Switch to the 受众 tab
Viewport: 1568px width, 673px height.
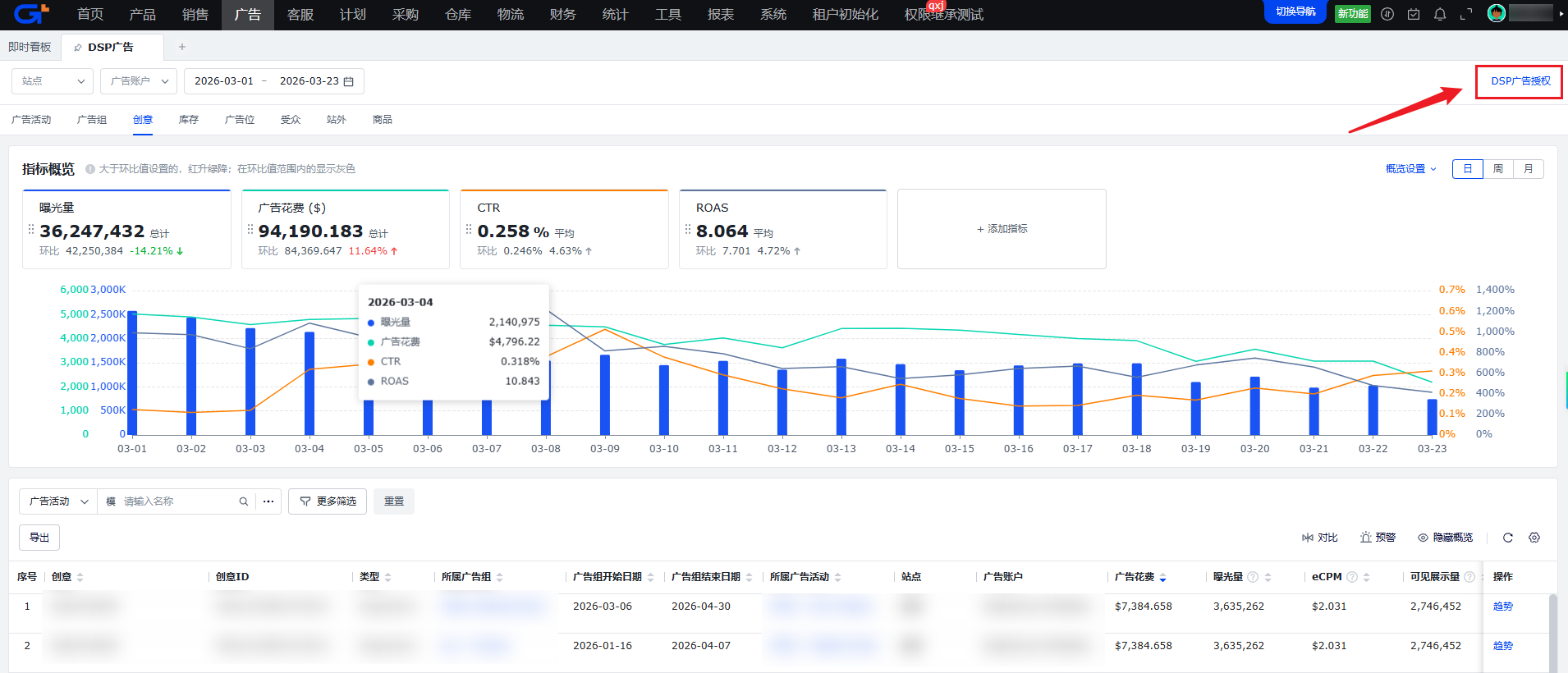point(291,120)
